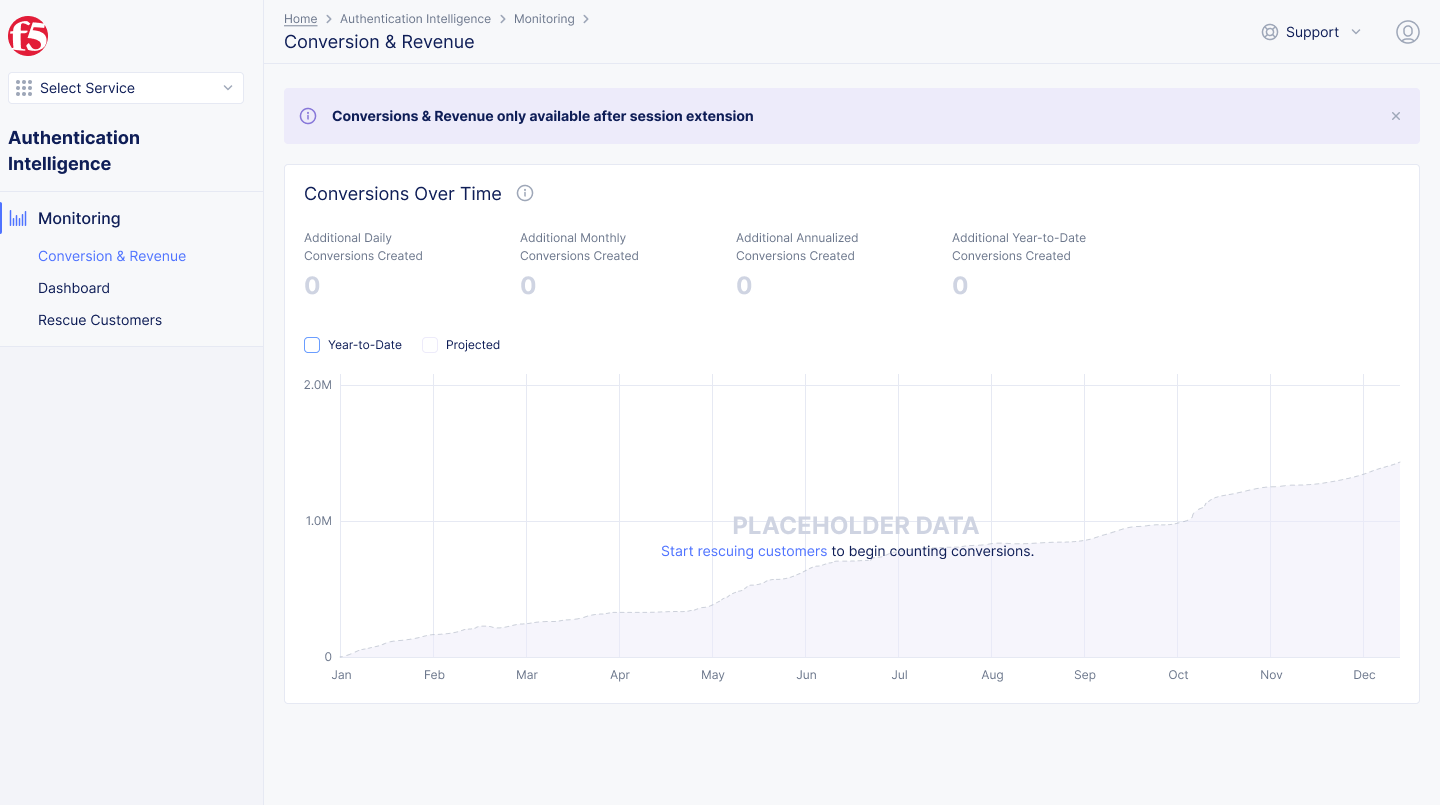The height and width of the screenshot is (805, 1440).
Task: Open Dashboard in the sidebar
Action: (x=74, y=288)
